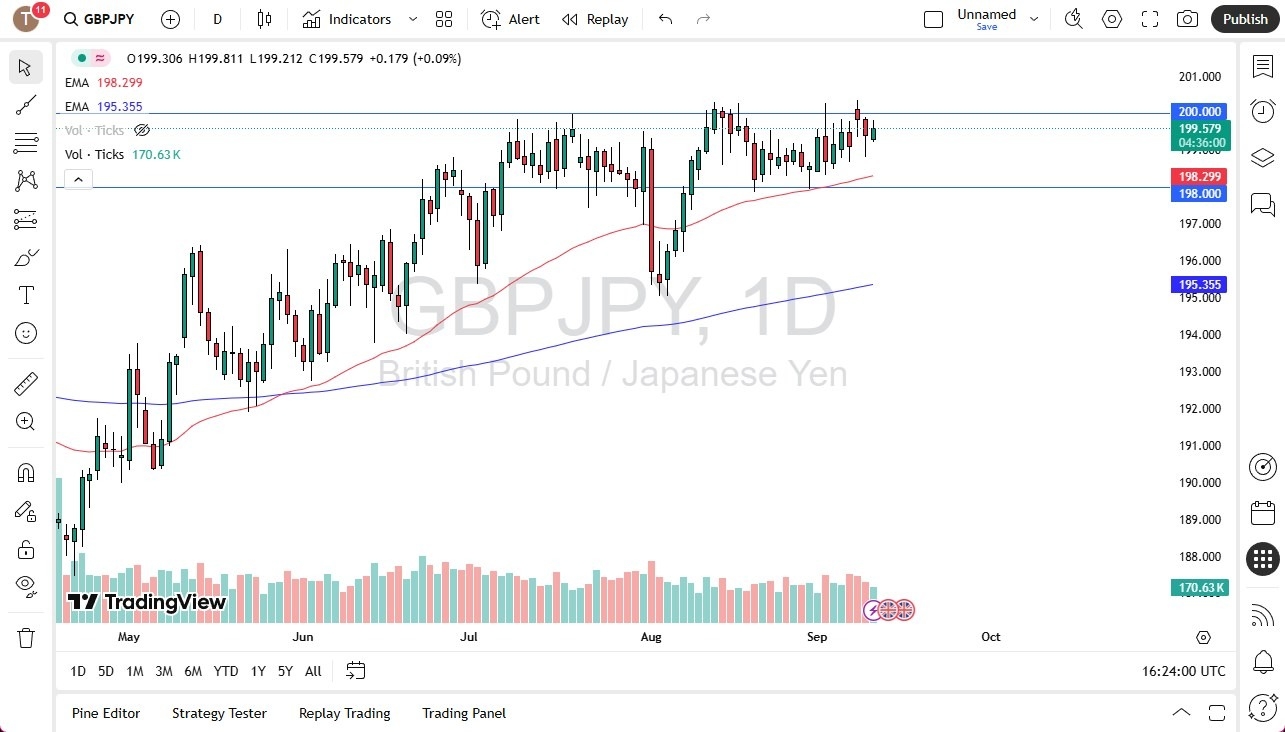Open the Notifications bell icon

point(1262,662)
